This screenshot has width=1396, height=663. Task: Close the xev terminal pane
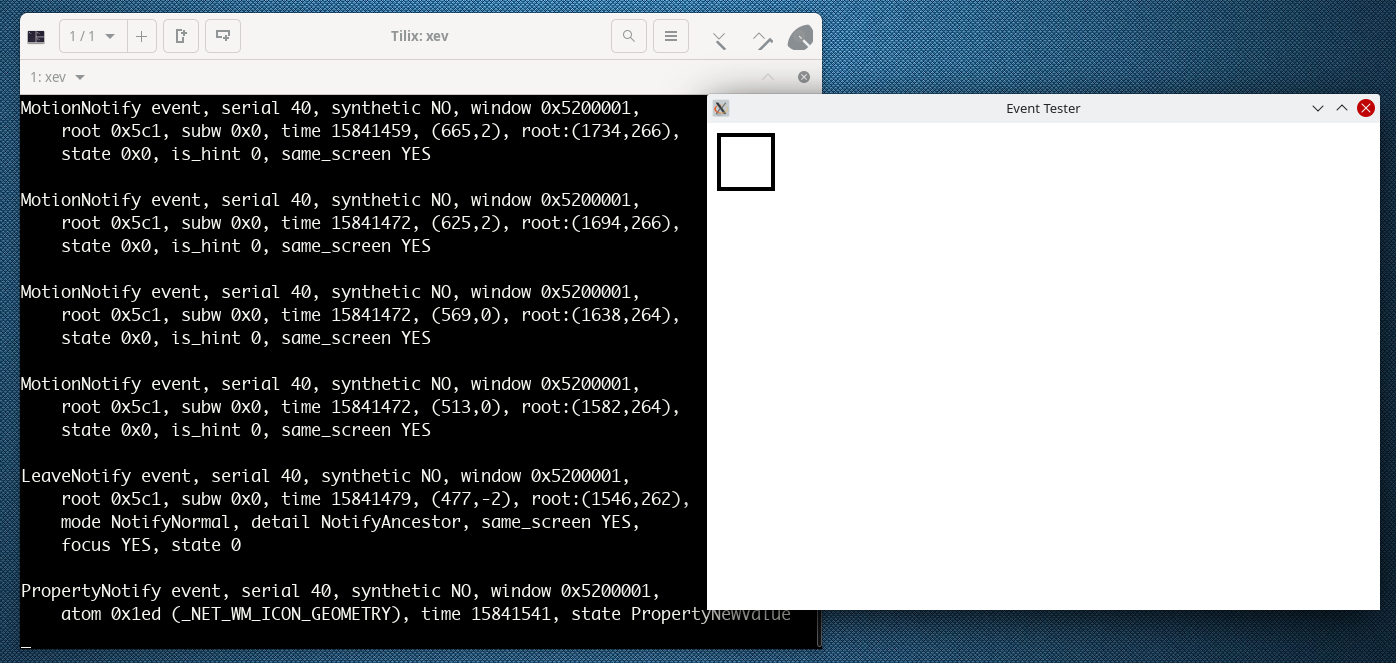pos(804,77)
